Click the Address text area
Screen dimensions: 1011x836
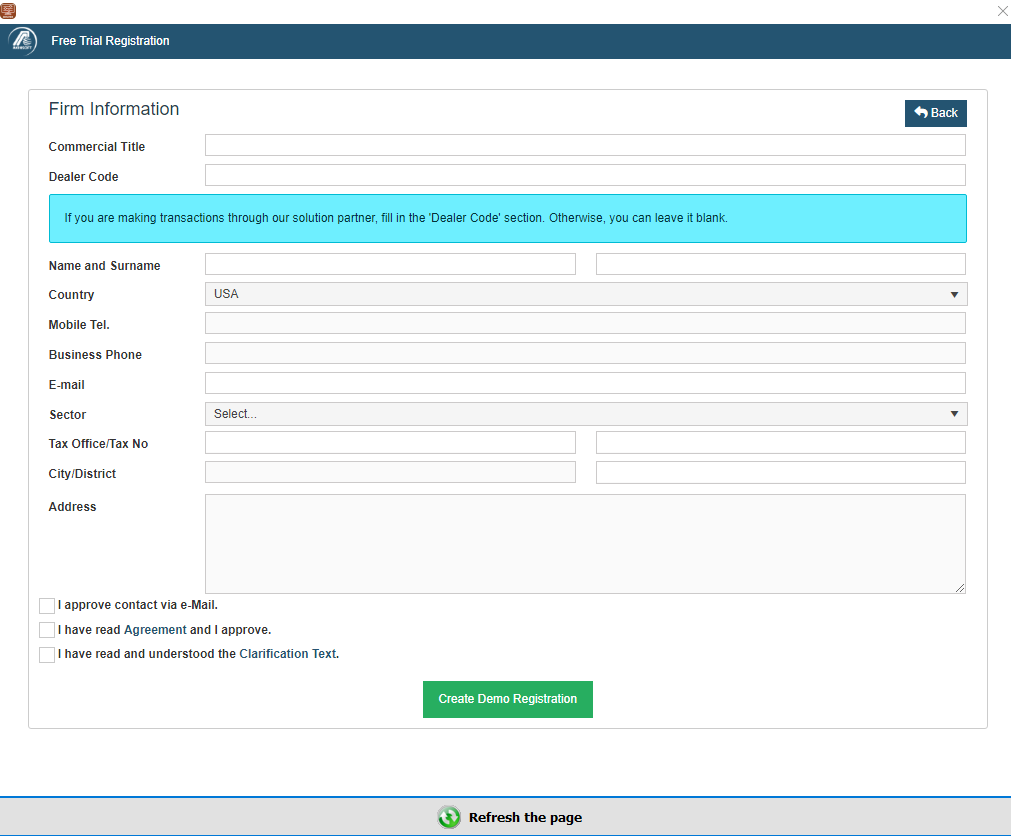[x=585, y=544]
